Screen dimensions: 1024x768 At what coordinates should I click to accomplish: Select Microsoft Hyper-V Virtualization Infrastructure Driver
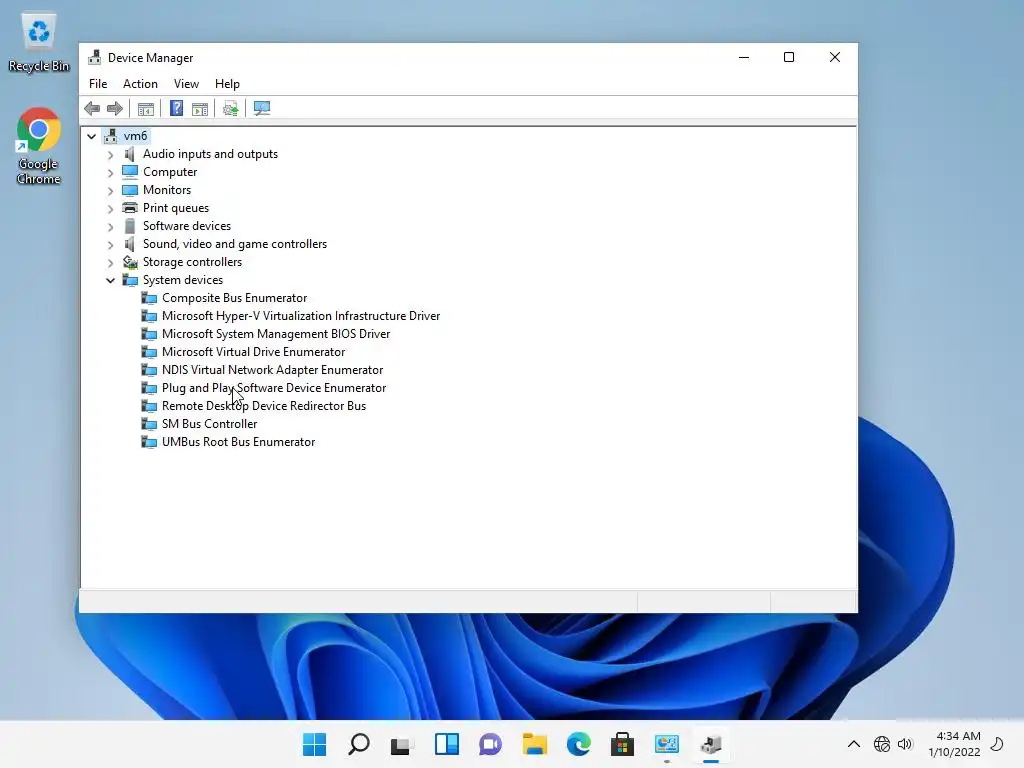point(301,316)
